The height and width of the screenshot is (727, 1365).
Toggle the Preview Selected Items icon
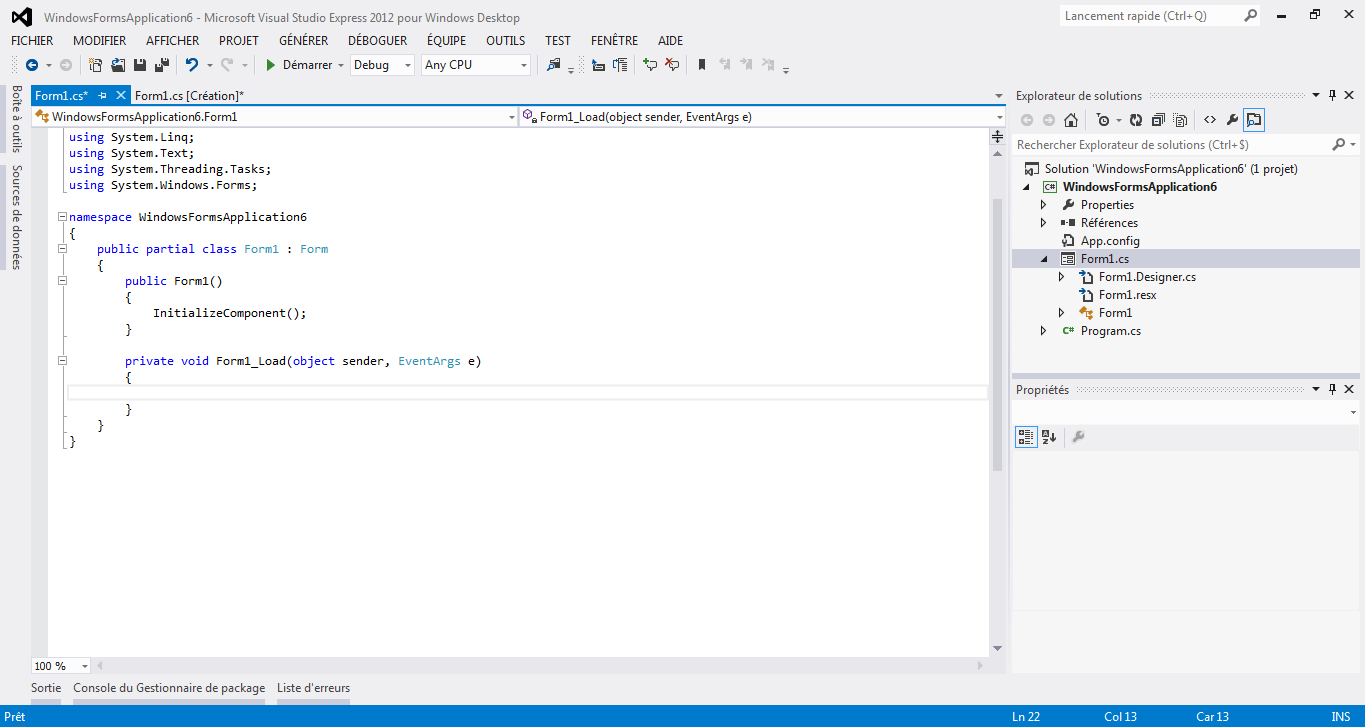[1254, 120]
